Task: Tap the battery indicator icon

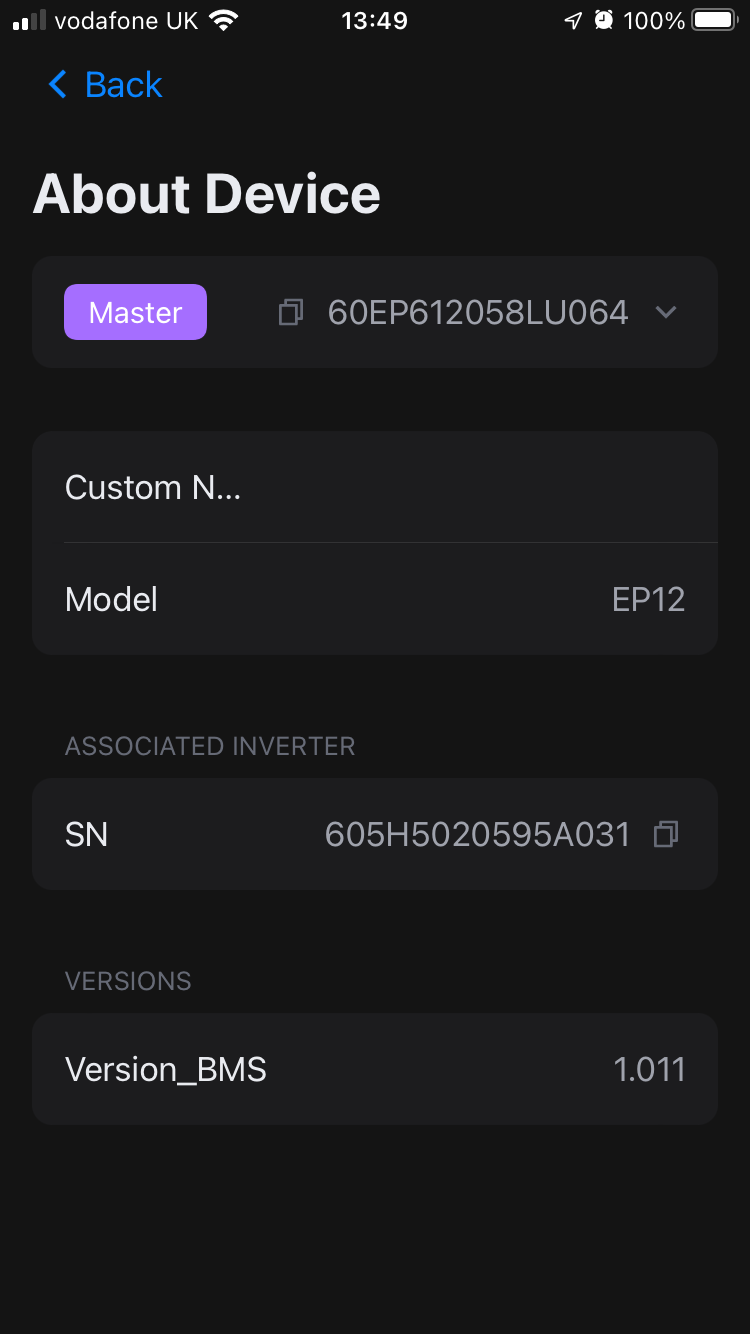Action: coord(715,21)
